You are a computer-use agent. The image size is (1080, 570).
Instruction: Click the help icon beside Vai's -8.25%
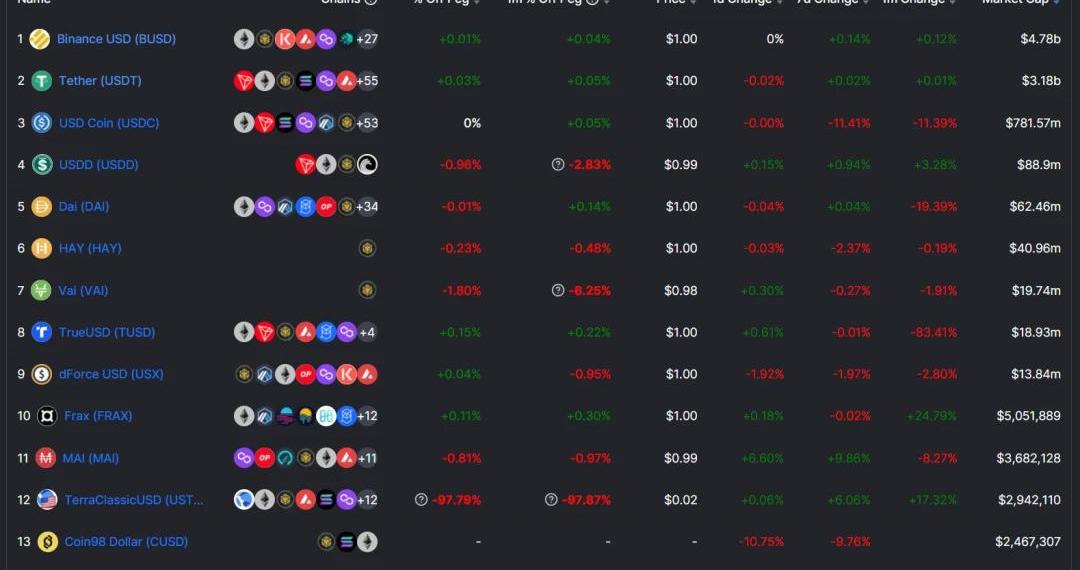pyautogui.click(x=558, y=291)
